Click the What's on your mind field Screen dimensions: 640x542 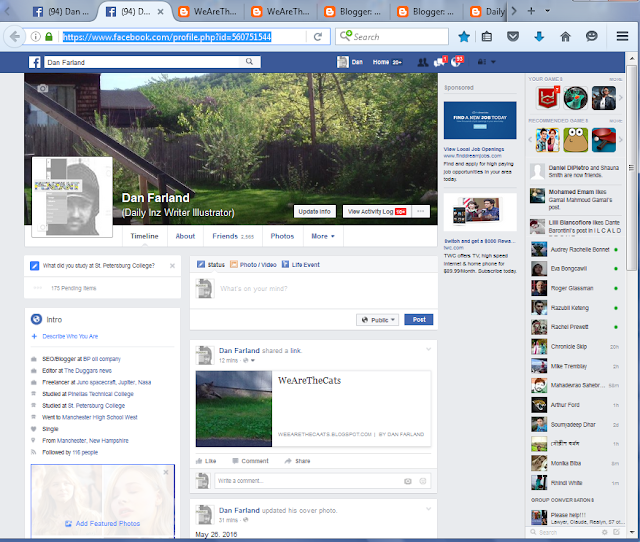click(x=313, y=289)
